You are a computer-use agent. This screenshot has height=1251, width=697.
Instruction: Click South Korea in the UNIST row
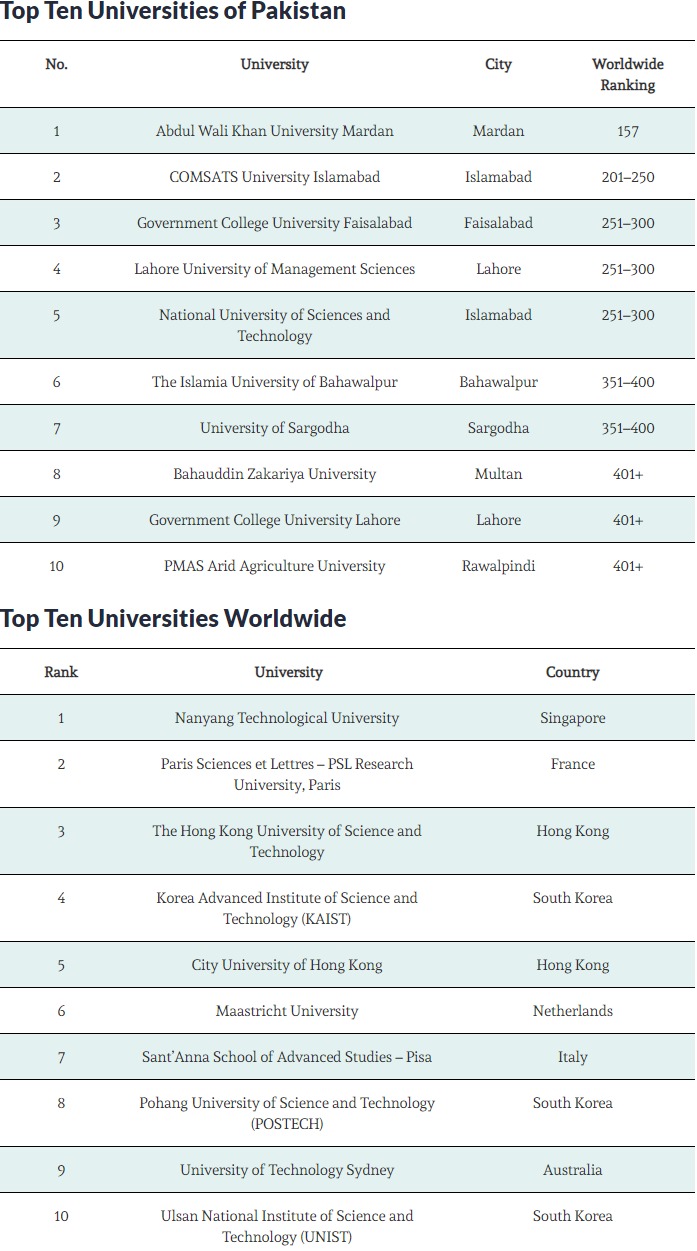click(573, 1216)
